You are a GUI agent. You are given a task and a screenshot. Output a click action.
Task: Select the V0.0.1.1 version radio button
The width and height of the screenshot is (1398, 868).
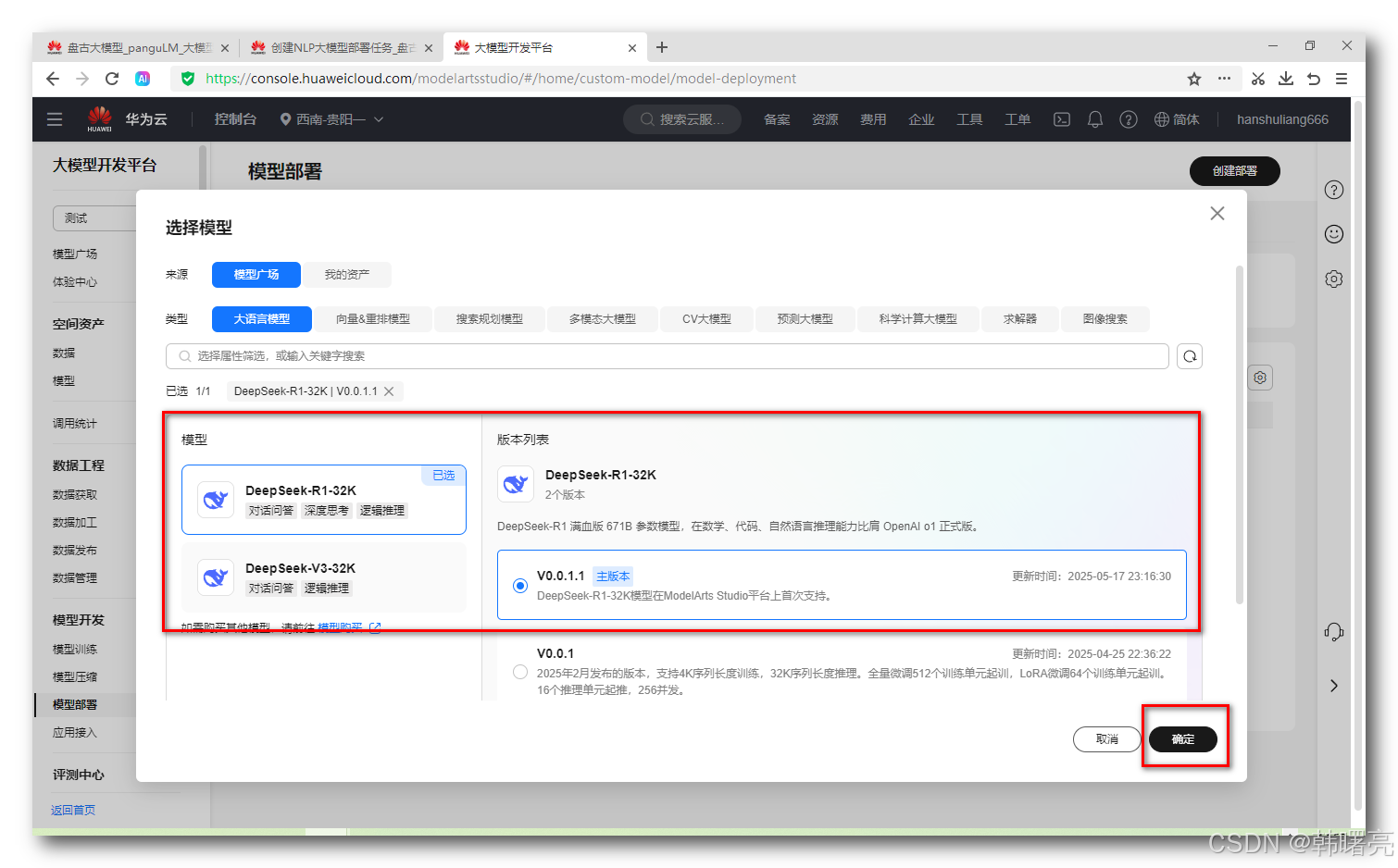[x=520, y=585]
